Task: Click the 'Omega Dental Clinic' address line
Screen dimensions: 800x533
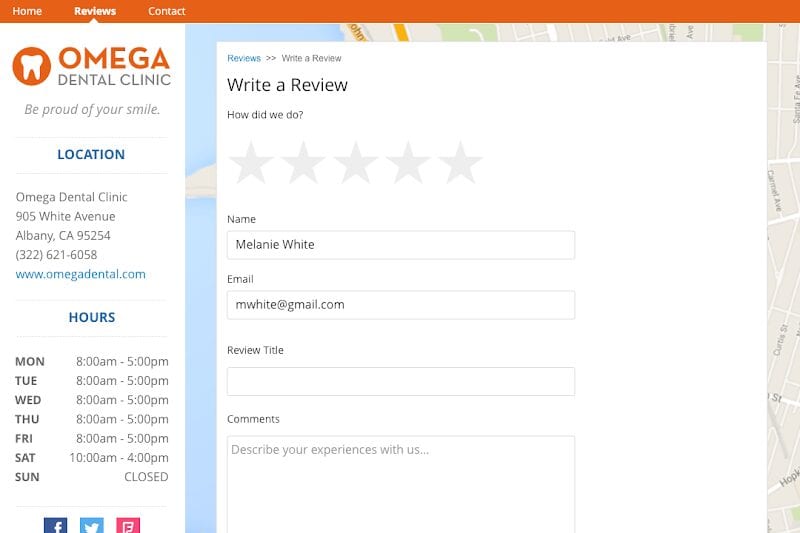Action: click(71, 197)
